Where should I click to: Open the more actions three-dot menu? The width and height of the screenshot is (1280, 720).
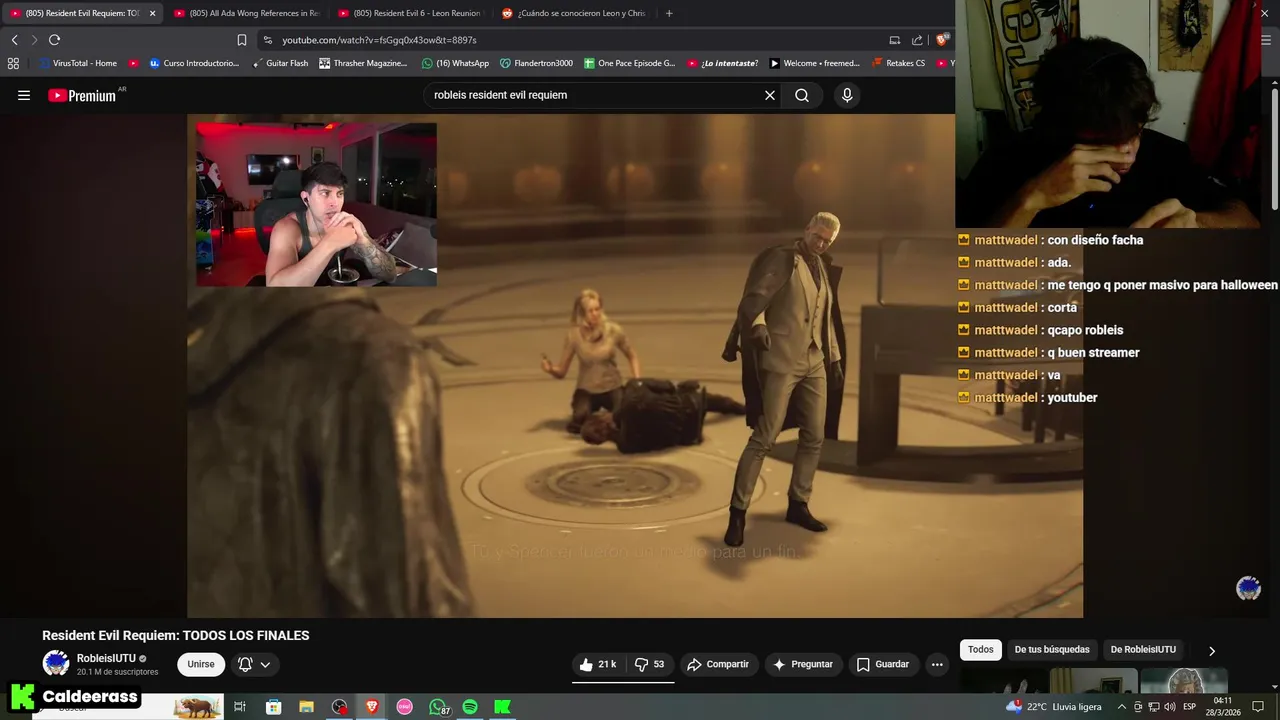pyautogui.click(x=937, y=664)
